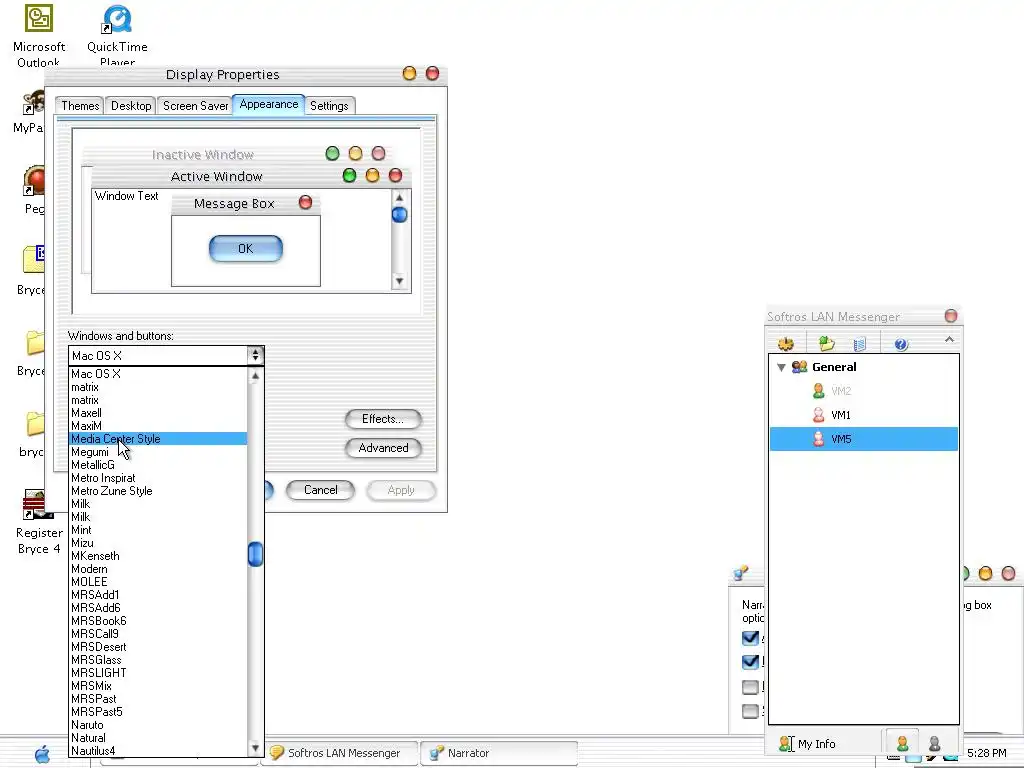This screenshot has width=1024, height=768.
Task: Choose Mizu from the style list
Action: pos(157,543)
